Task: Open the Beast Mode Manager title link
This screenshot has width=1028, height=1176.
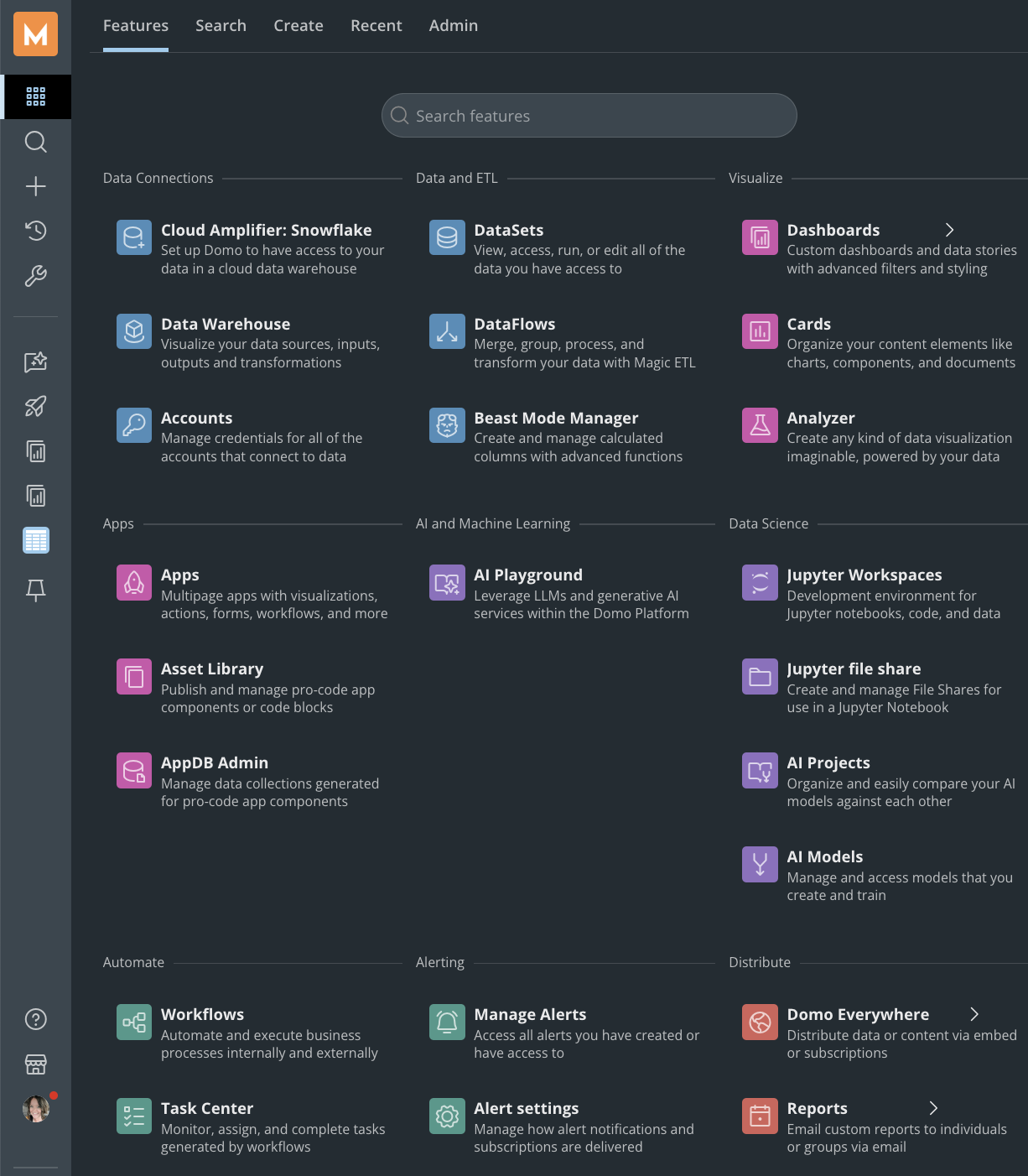Action: tap(556, 418)
